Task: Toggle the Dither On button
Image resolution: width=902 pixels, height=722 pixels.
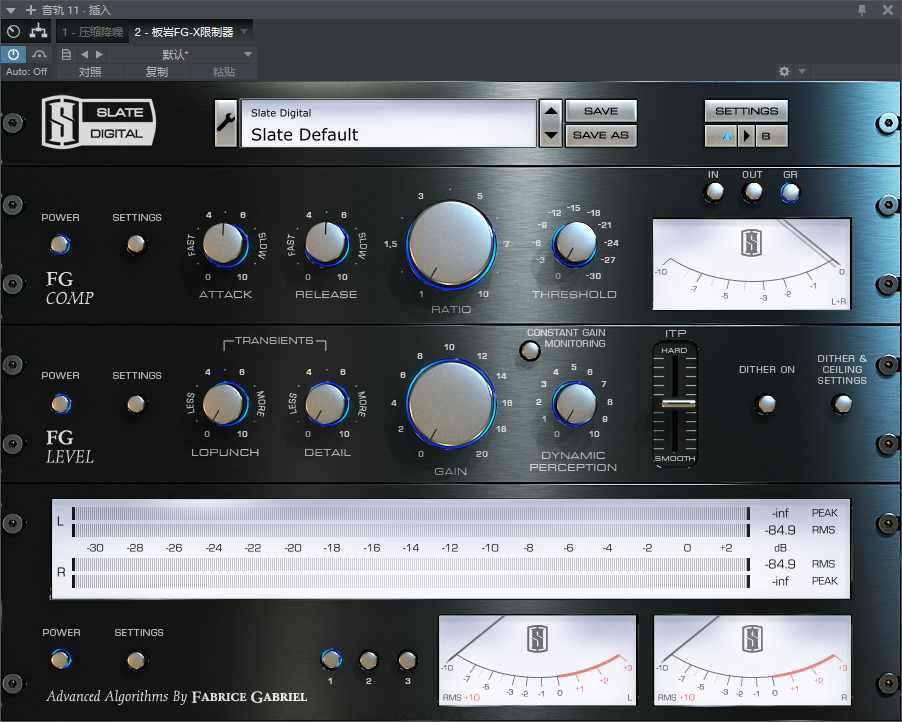Action: click(766, 403)
